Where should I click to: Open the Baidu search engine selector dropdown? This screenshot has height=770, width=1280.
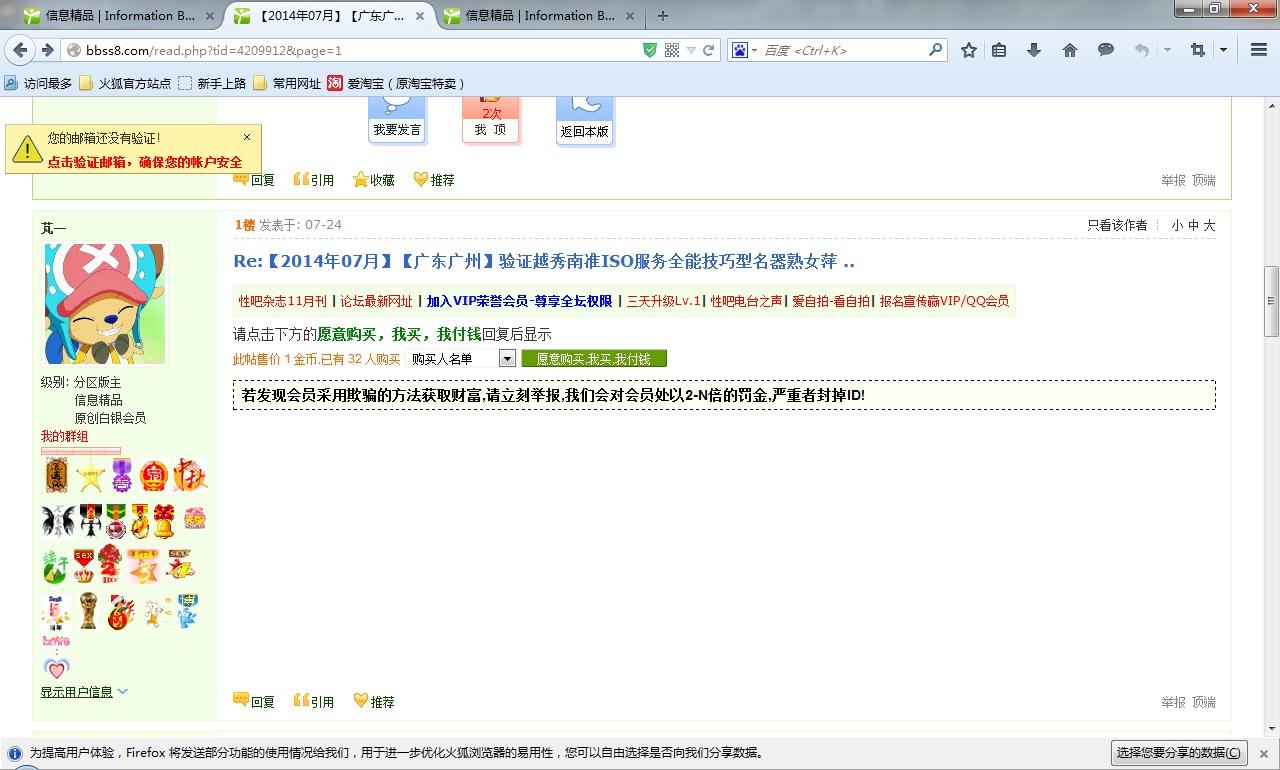click(744, 50)
